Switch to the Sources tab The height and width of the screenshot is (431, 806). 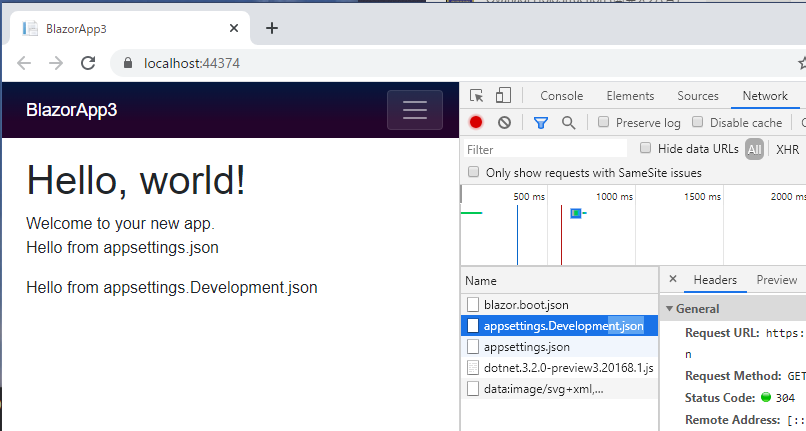click(698, 96)
